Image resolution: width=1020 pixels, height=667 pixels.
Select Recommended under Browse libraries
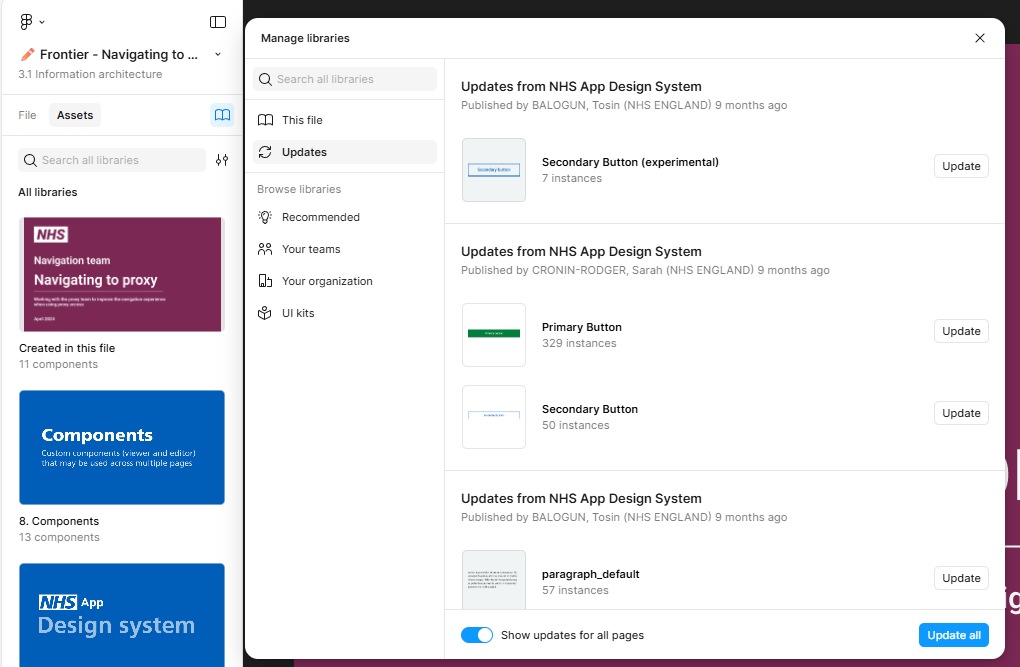point(321,216)
